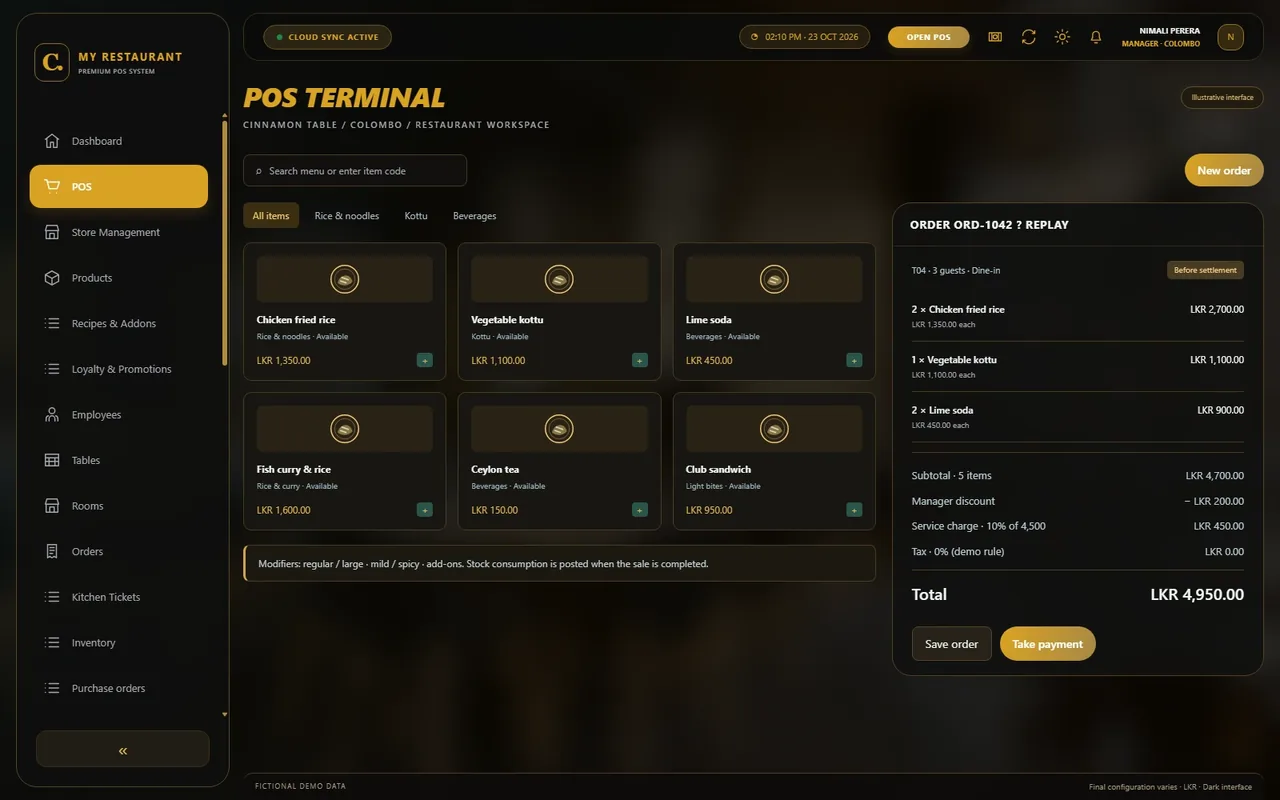Image resolution: width=1280 pixels, height=800 pixels.
Task: Click the plus icon for Ceylon tea
Action: coord(640,510)
